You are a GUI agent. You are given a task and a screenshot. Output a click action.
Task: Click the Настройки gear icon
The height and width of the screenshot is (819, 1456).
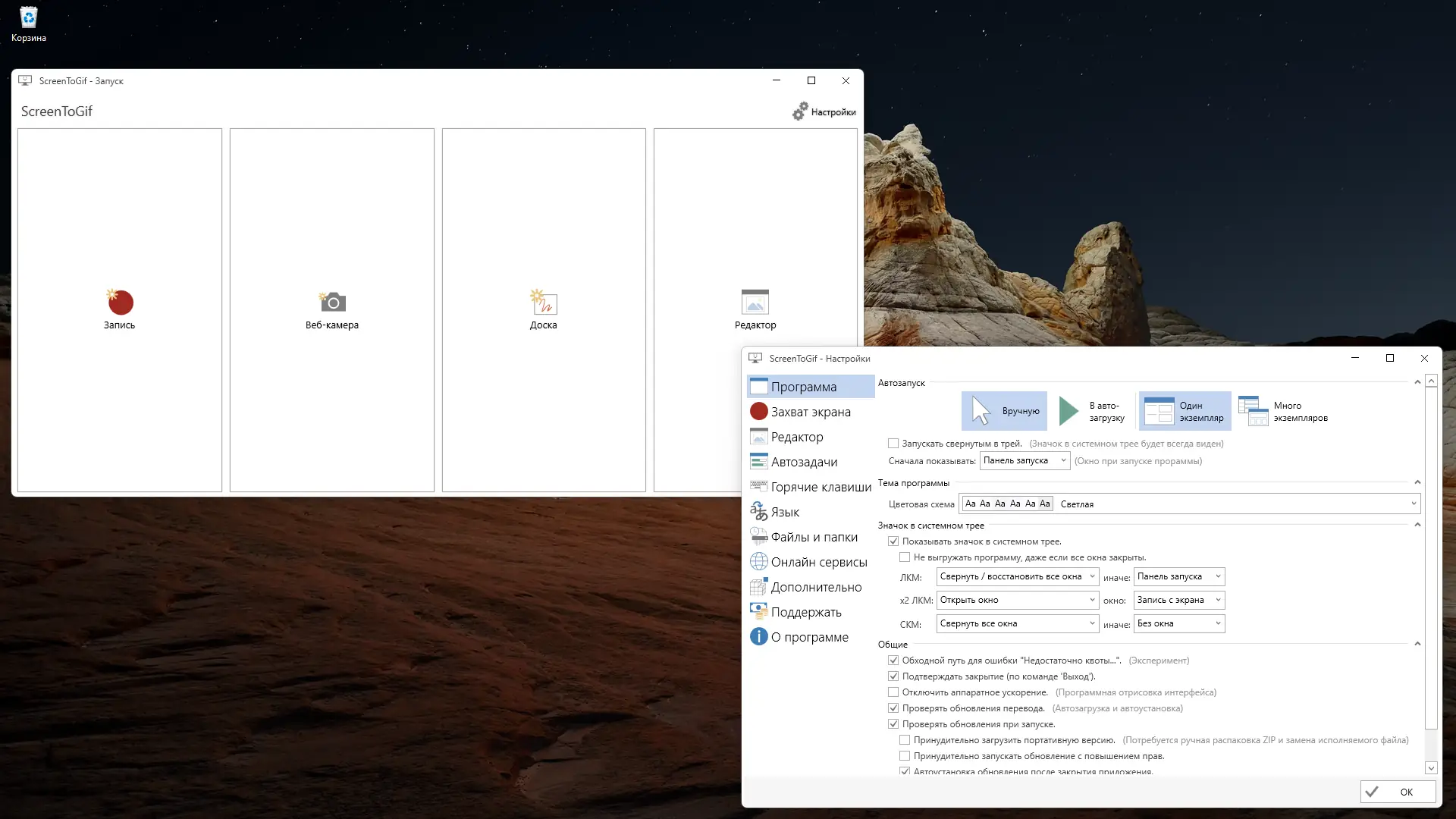tap(800, 111)
